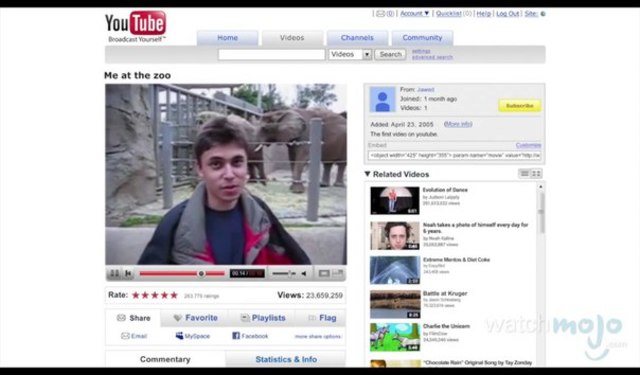This screenshot has width=640, height=375.
Task: Click the Log Out link
Action: coord(507,13)
